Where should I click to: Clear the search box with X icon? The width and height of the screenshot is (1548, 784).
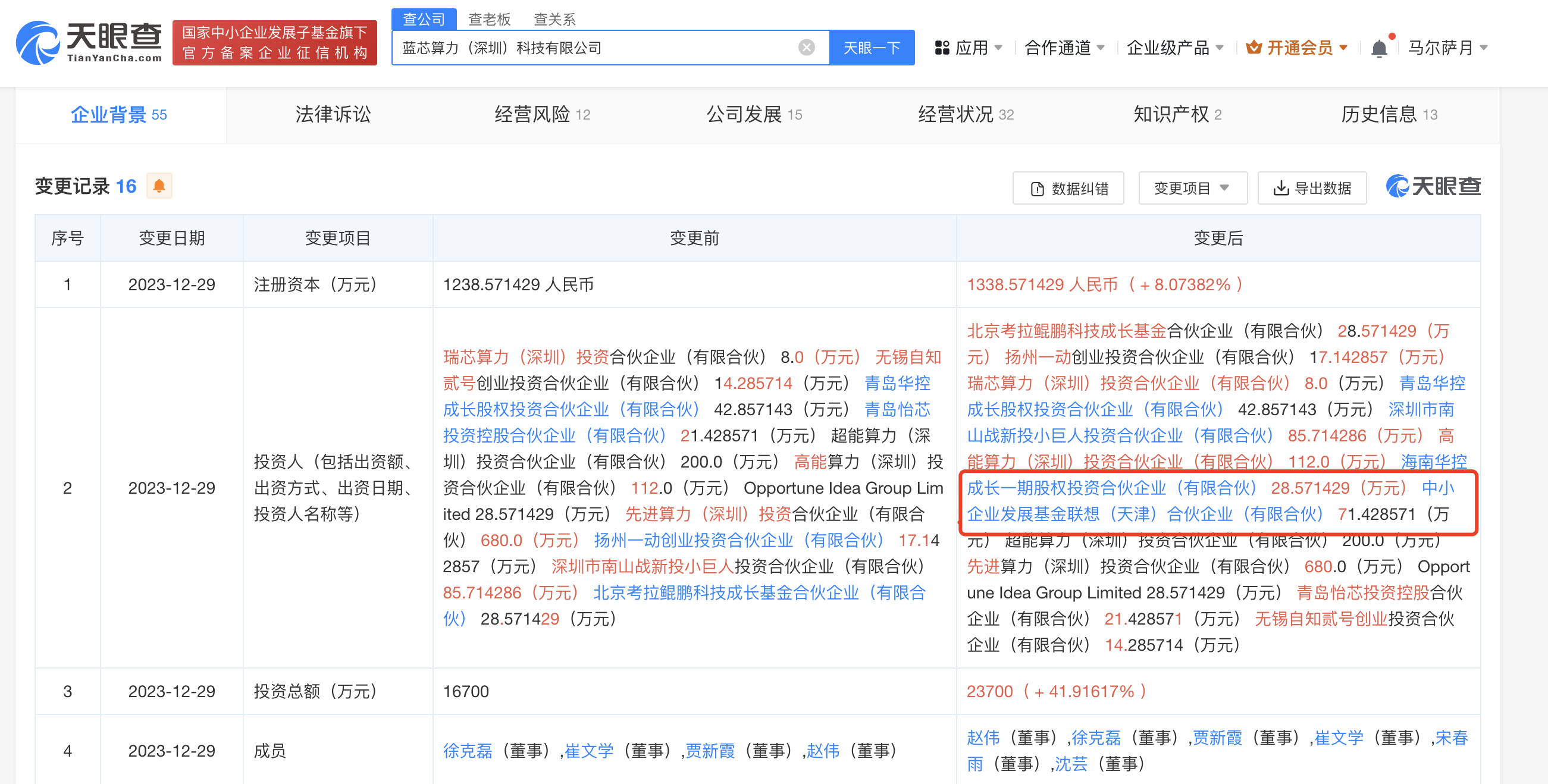coord(806,48)
